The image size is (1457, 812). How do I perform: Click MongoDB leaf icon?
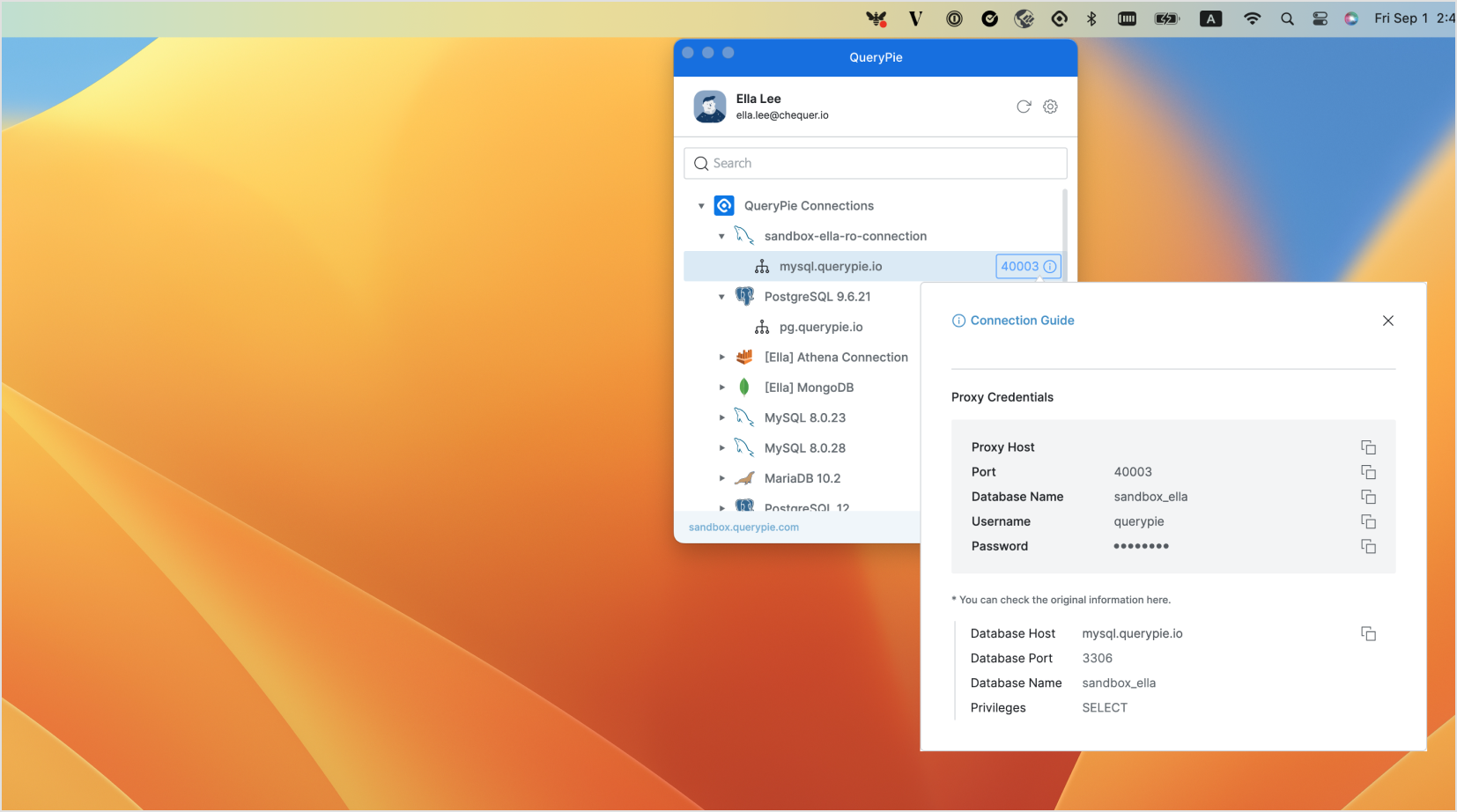(744, 387)
